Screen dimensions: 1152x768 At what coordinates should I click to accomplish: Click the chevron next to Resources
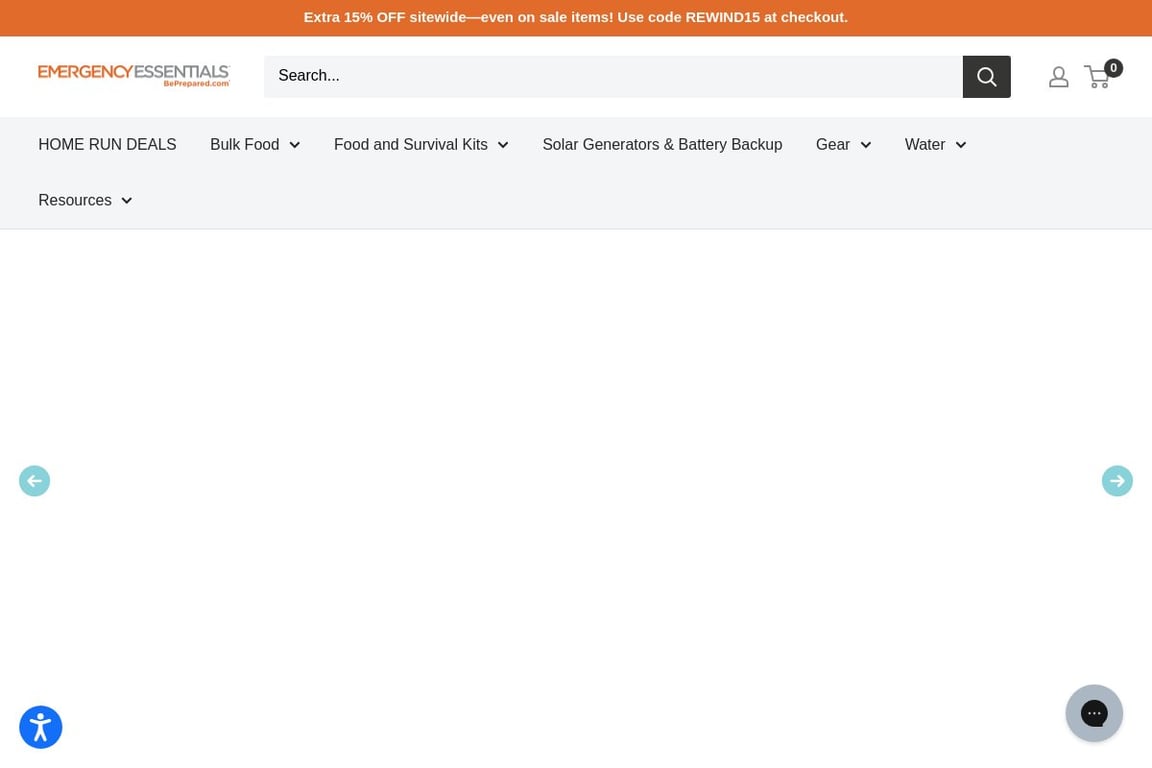coord(127,201)
